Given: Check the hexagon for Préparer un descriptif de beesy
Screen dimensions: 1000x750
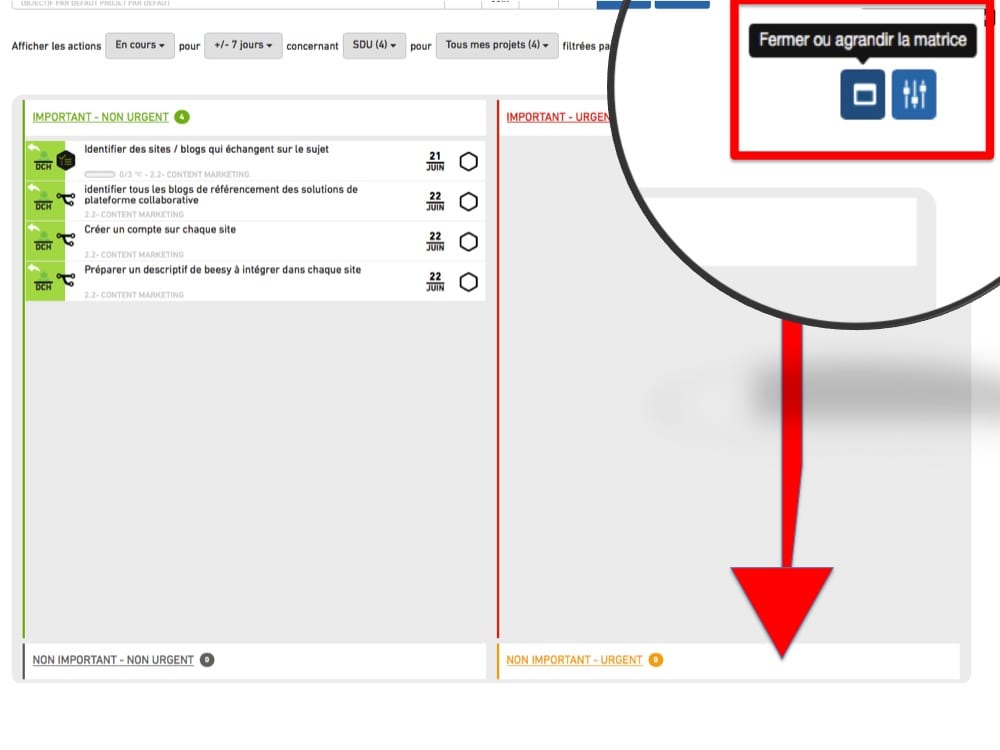Looking at the screenshot, I should tap(469, 282).
